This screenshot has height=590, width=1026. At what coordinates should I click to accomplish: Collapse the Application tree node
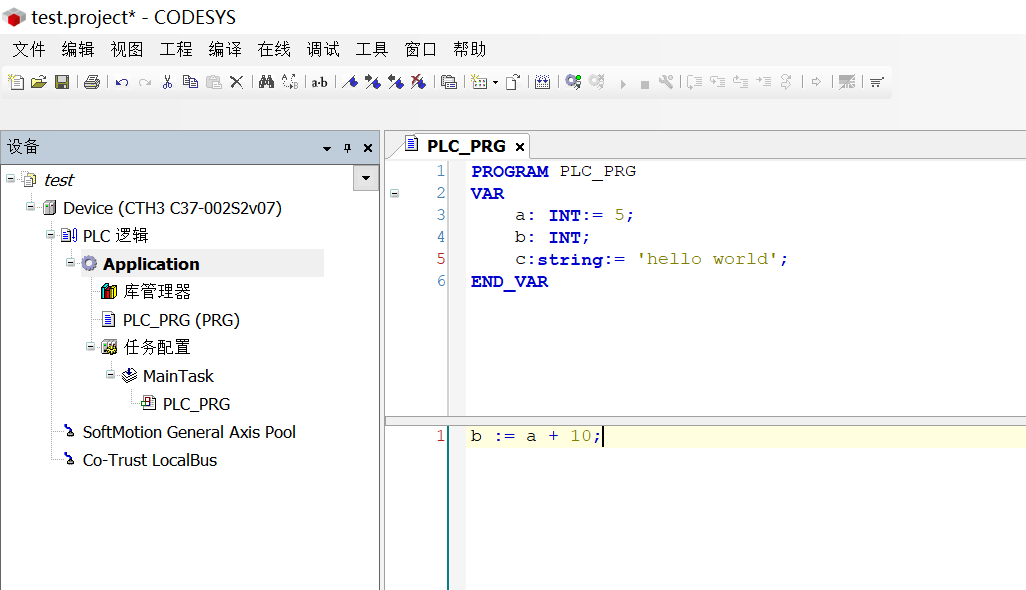pyautogui.click(x=68, y=263)
